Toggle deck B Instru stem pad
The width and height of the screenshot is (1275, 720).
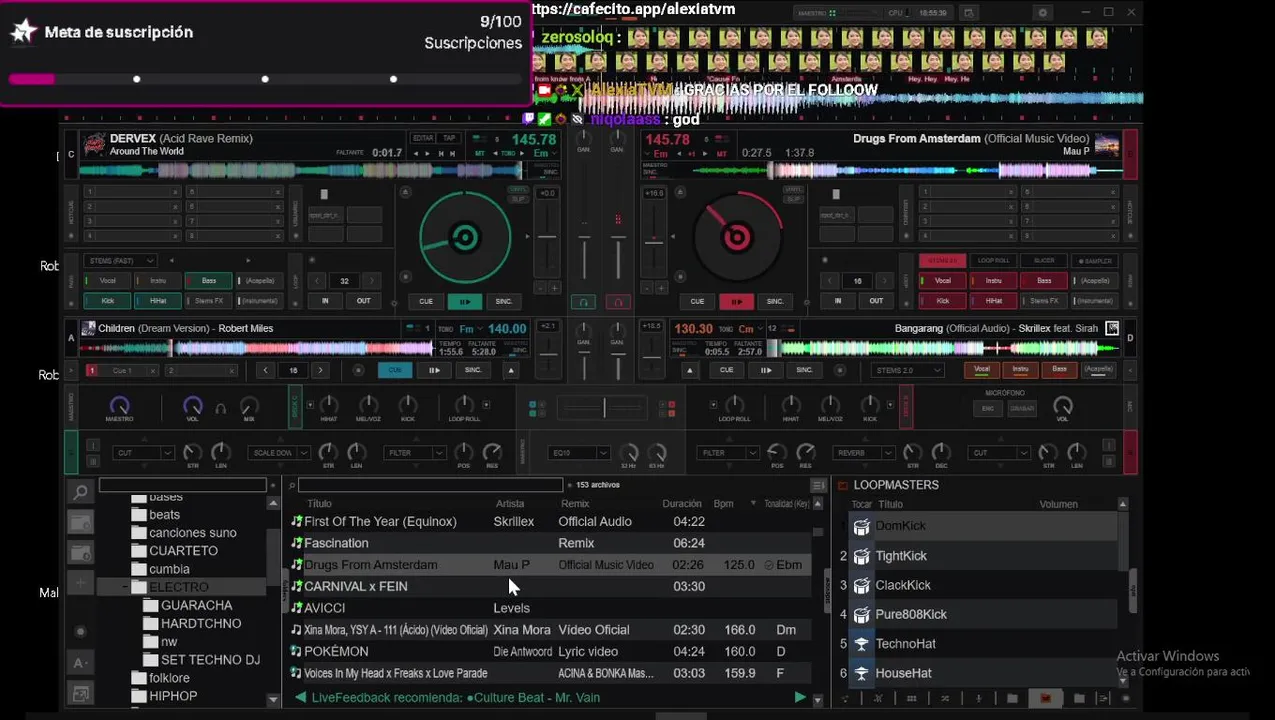click(993, 281)
